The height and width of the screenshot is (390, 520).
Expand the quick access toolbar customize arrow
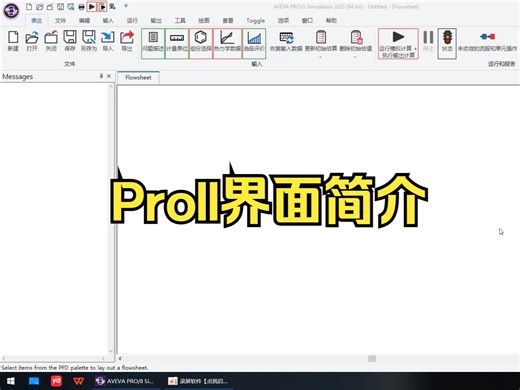point(126,6)
